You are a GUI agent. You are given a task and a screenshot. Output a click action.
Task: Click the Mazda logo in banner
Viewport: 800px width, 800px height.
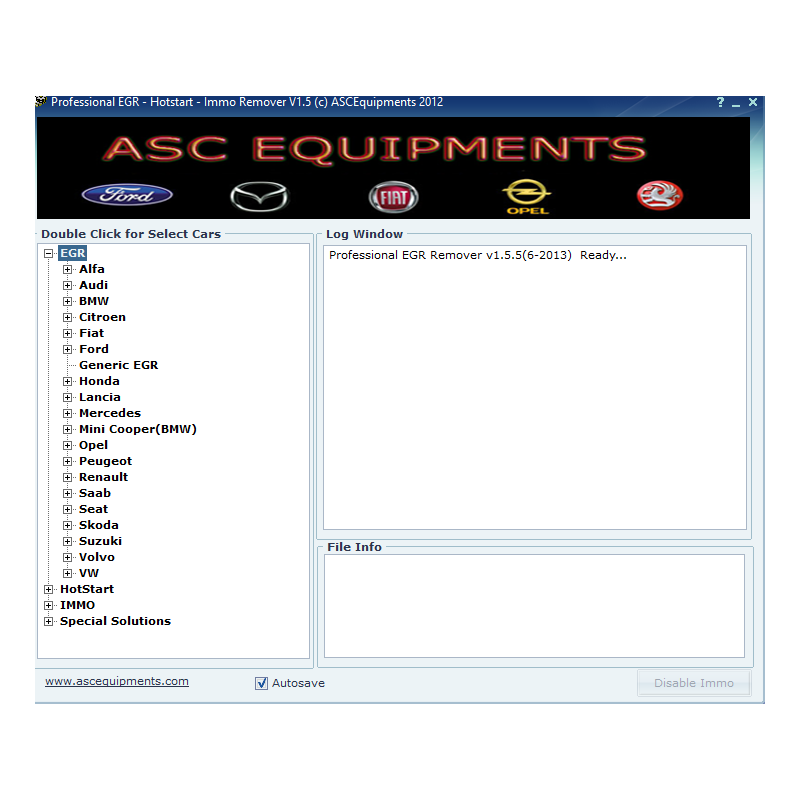(259, 196)
